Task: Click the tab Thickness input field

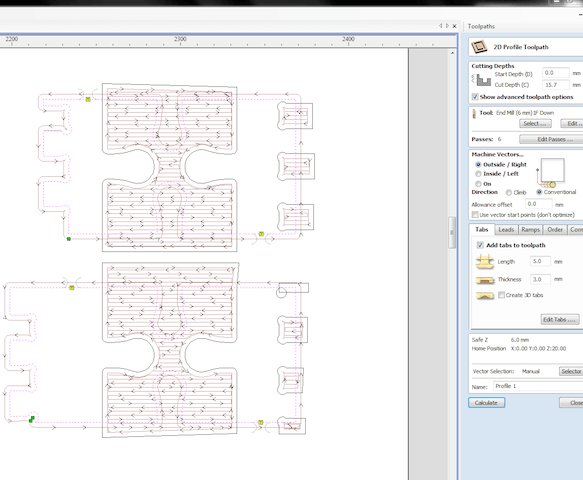Action: 540,279
